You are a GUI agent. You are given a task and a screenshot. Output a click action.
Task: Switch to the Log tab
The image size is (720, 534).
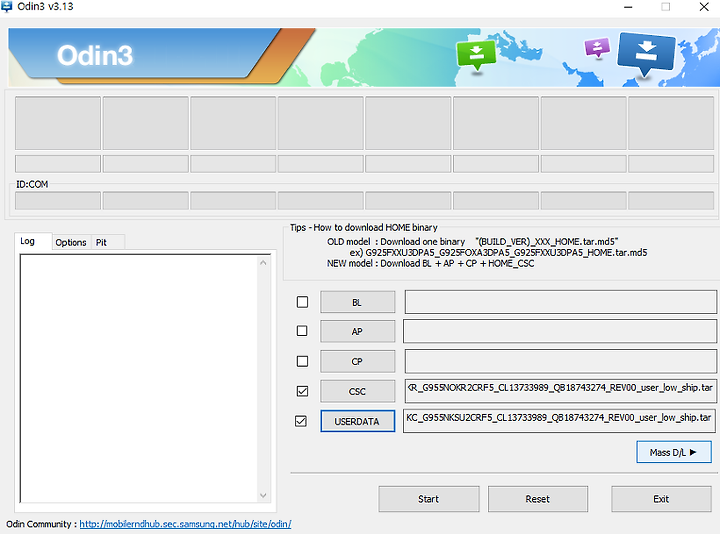[32, 241]
